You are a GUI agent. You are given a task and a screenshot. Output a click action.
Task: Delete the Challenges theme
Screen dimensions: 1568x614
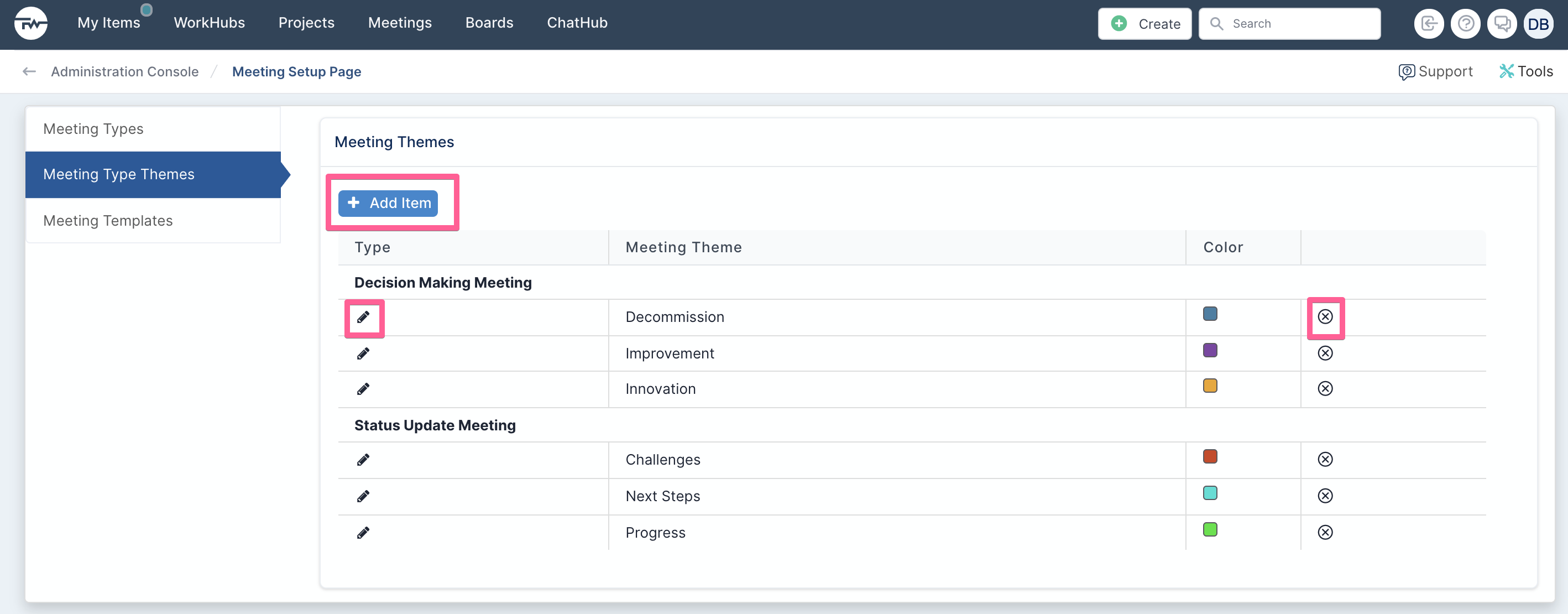click(x=1325, y=459)
